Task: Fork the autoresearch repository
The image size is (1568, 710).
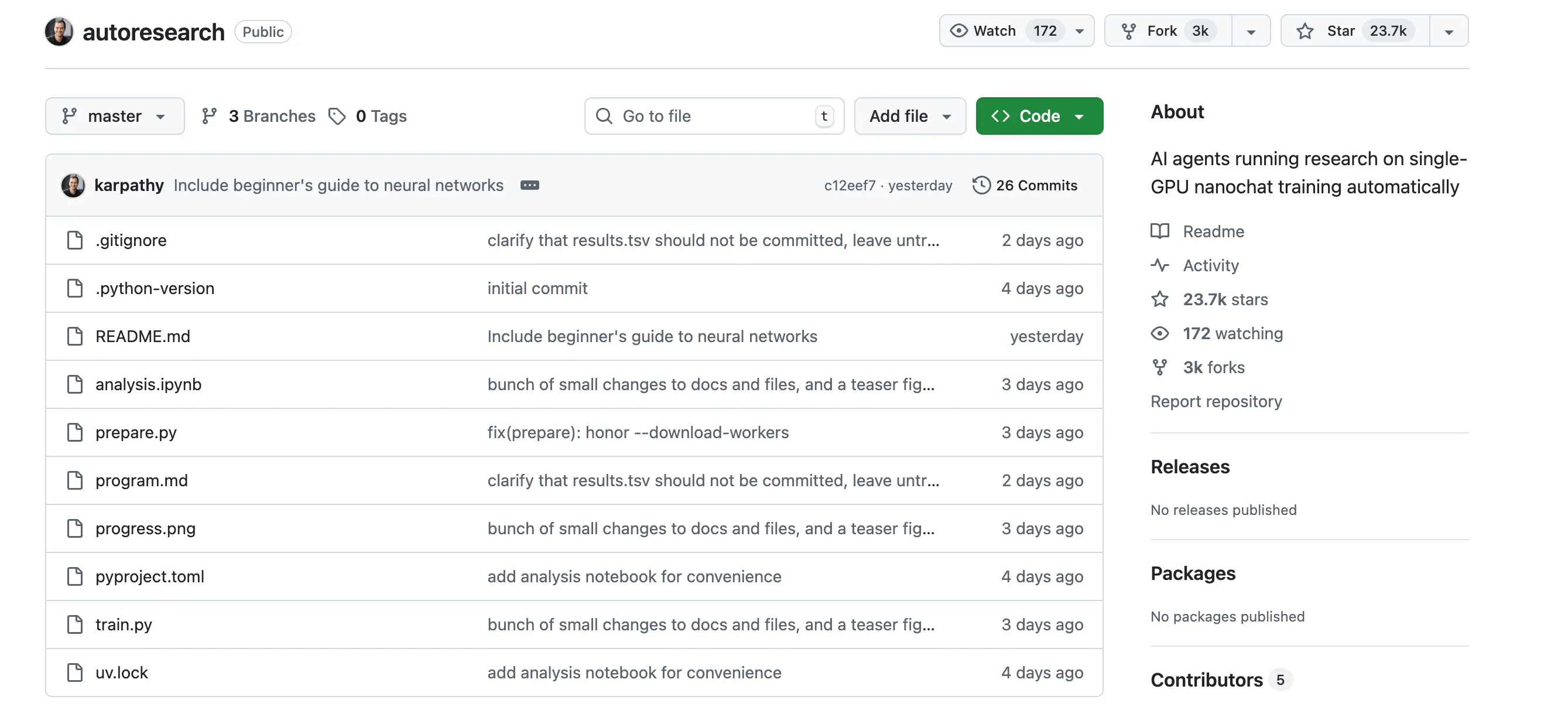Action: 1168,31
